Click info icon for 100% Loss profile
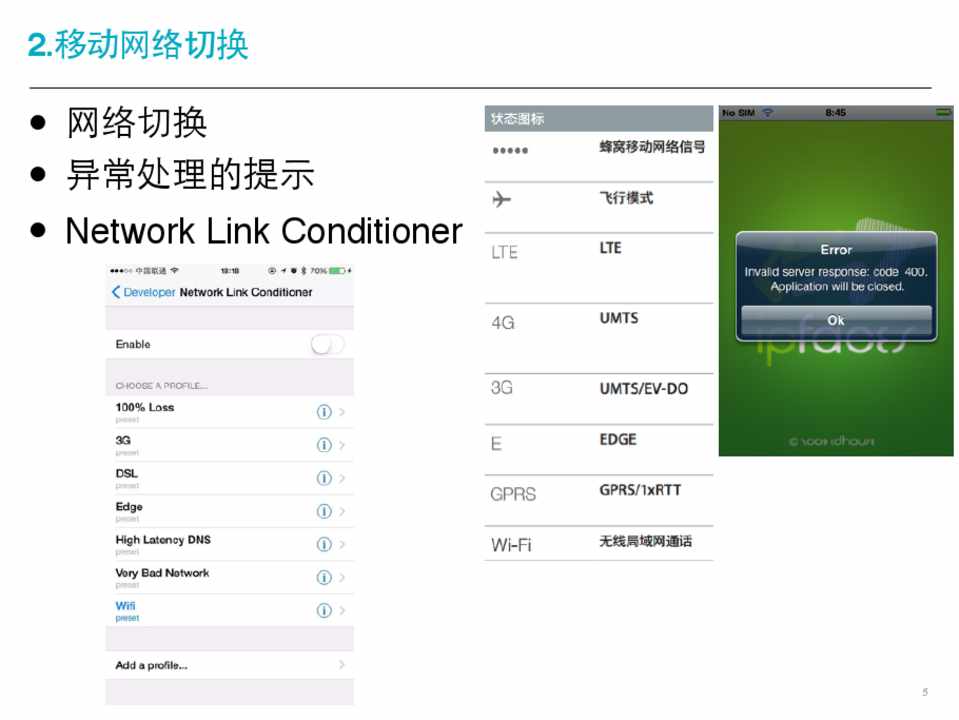Image resolution: width=959 pixels, height=720 pixels. [323, 412]
